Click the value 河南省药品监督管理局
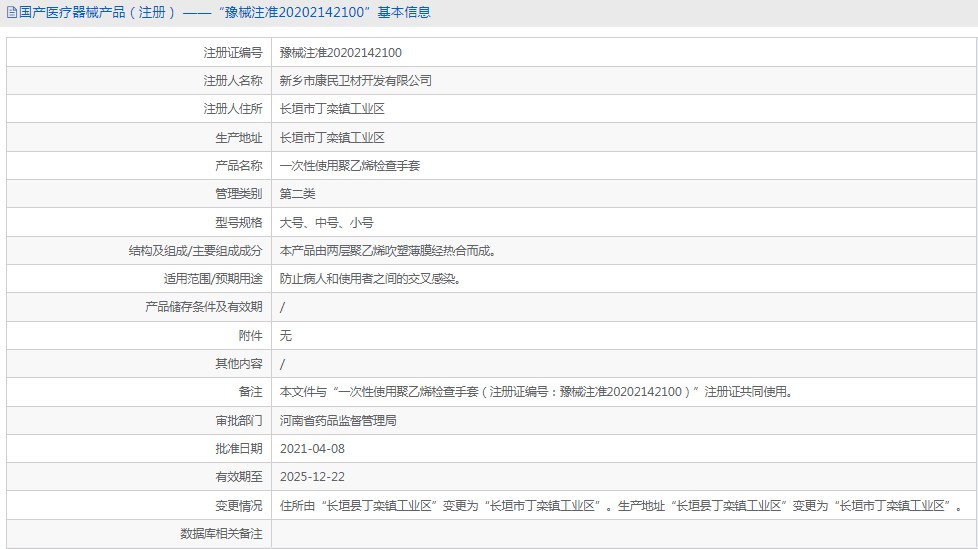Image resolution: width=978 pixels, height=549 pixels. (x=338, y=420)
